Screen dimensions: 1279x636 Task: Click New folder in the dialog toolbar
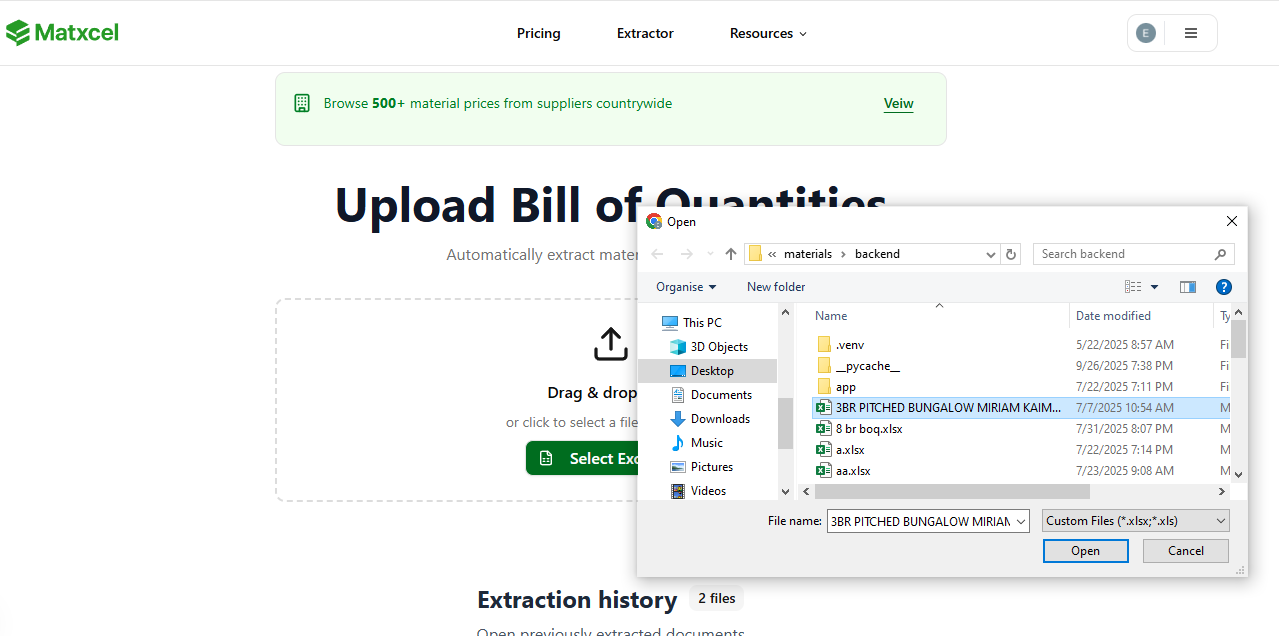point(775,287)
